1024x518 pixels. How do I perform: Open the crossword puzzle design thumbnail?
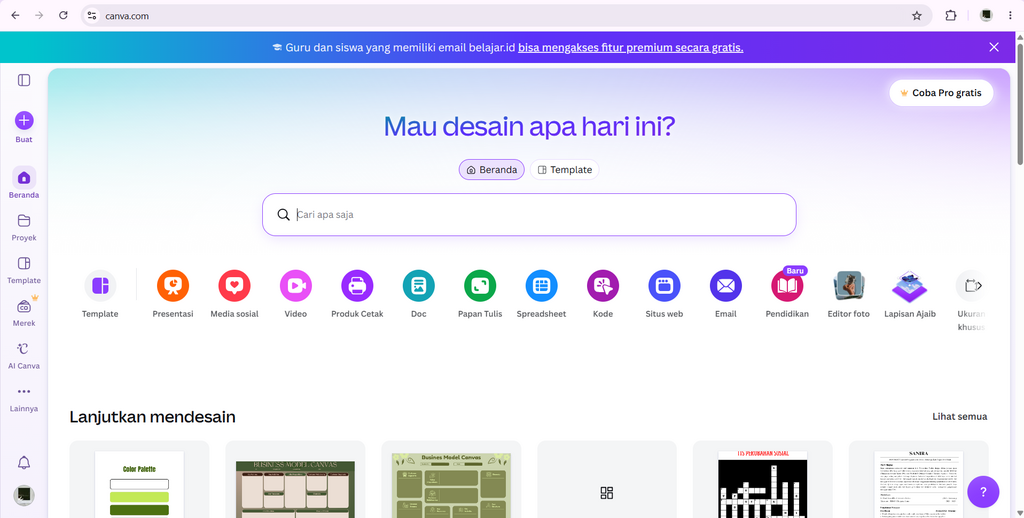tap(763, 479)
